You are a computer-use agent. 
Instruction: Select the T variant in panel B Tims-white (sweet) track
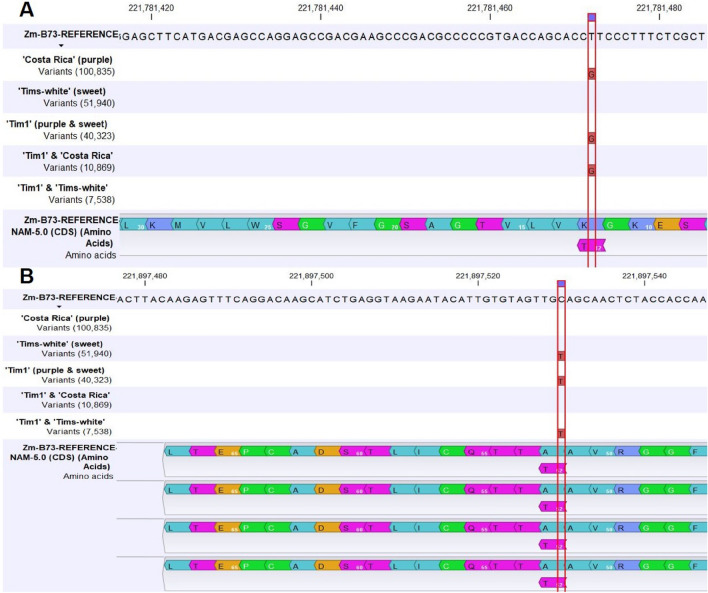click(x=561, y=356)
